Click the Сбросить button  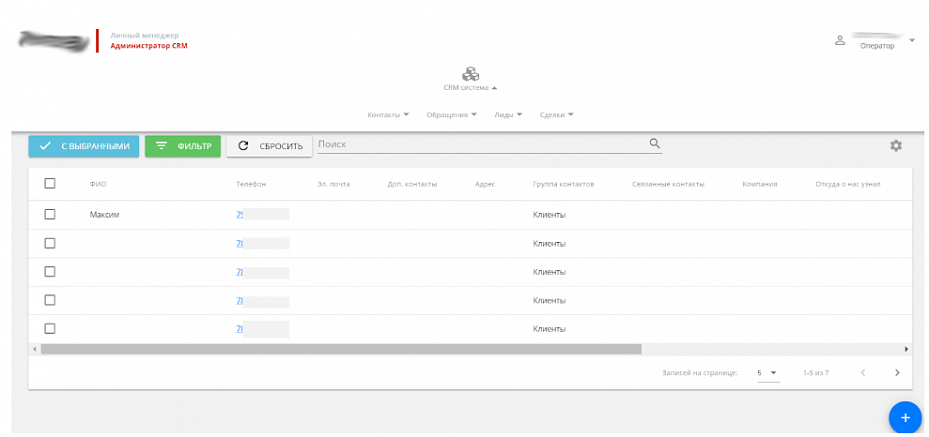(269, 146)
